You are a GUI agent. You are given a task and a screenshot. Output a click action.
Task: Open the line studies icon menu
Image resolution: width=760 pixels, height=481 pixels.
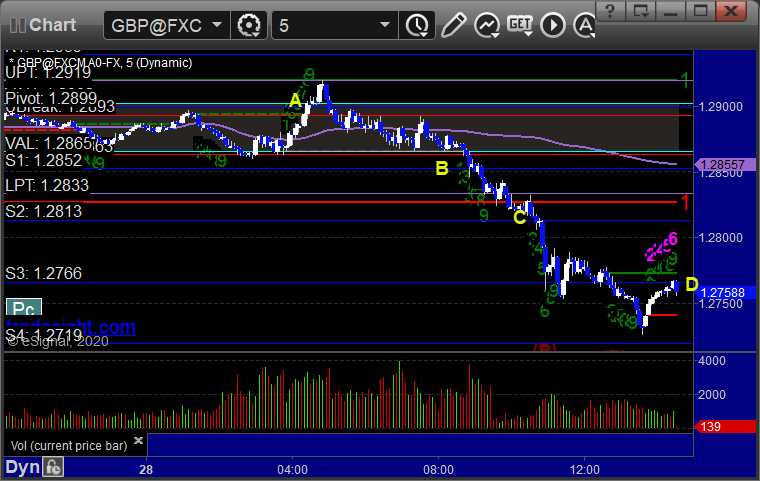[x=487, y=25]
